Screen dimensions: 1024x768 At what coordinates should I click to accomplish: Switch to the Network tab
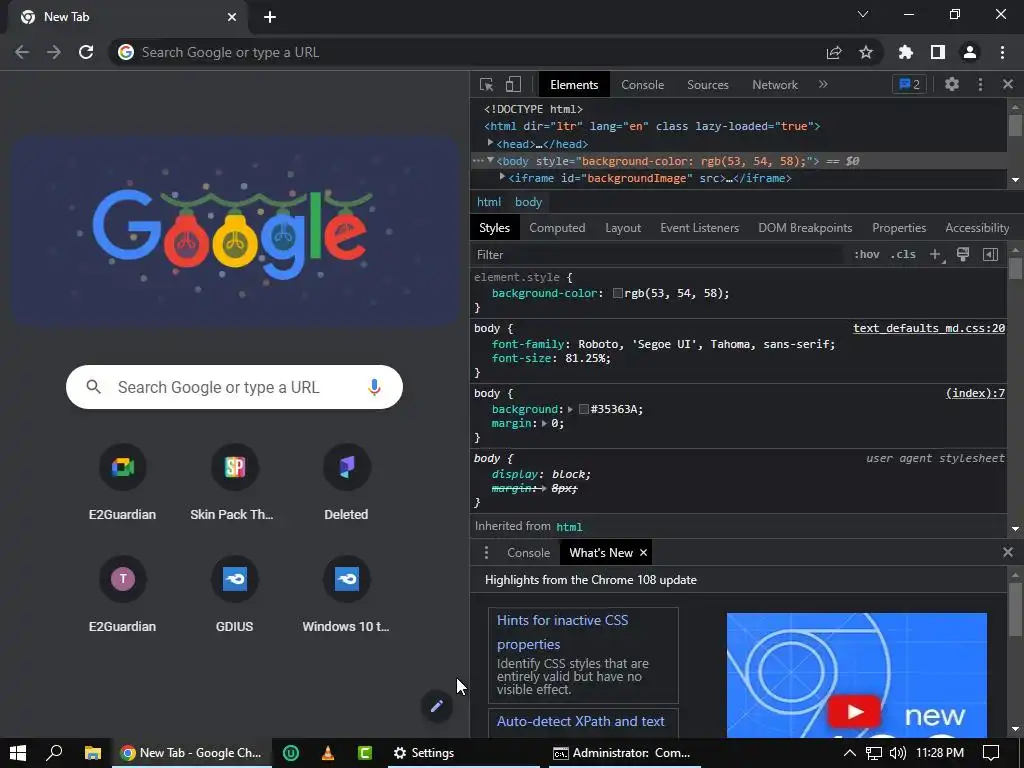tap(775, 85)
